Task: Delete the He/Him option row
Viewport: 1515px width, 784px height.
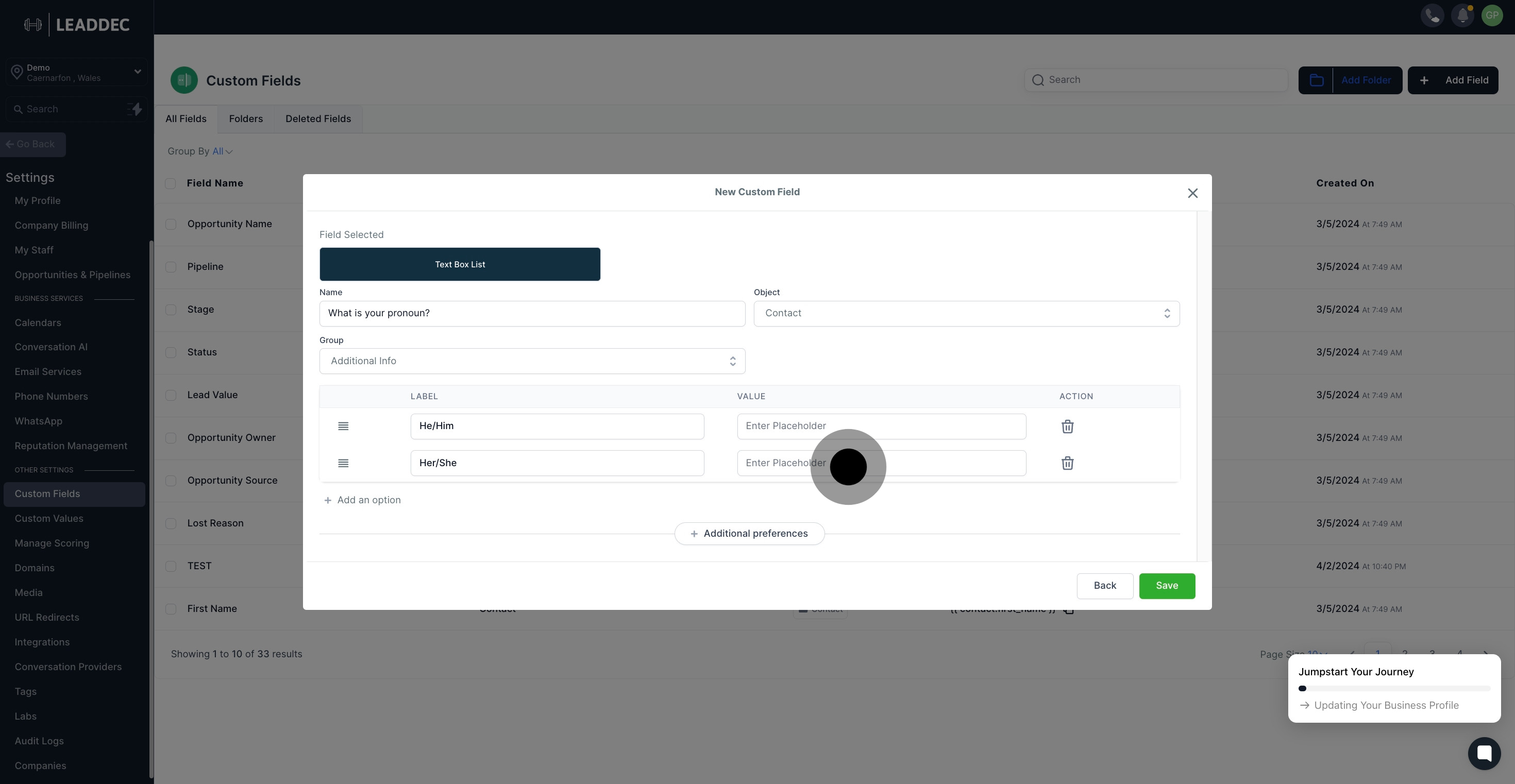Action: [x=1067, y=427]
